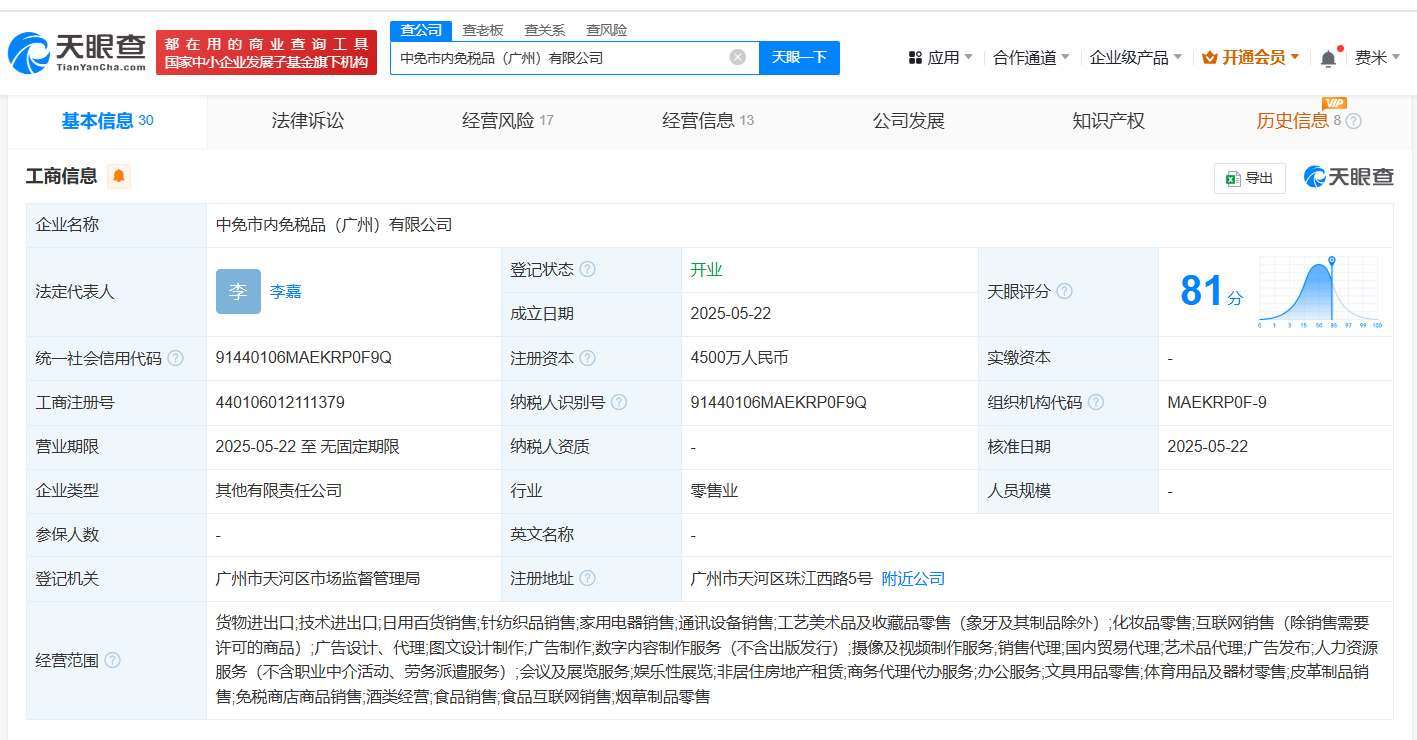This screenshot has height=740, width=1417.
Task: Open the 附近公司 link
Action: (x=913, y=579)
